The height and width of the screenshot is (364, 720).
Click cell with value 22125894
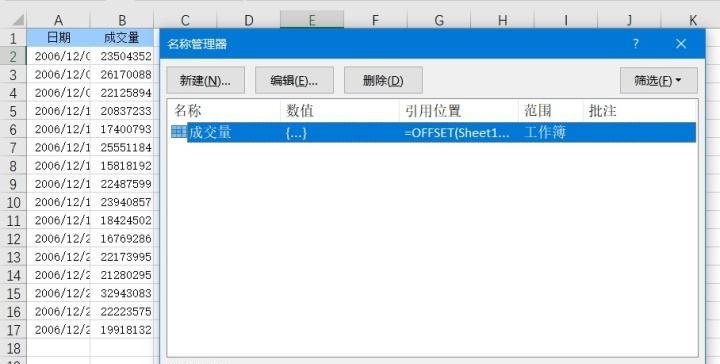pos(122,93)
